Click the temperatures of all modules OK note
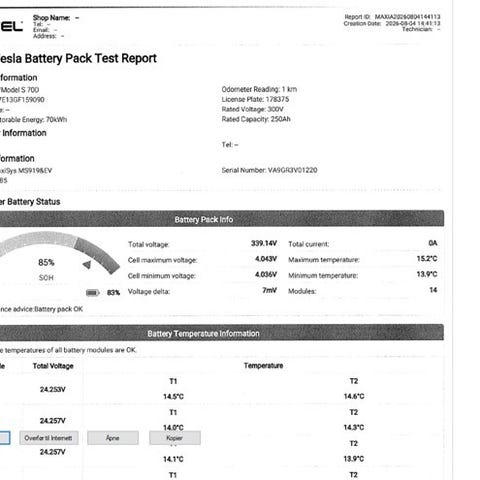480x480 pixels. (x=68, y=350)
